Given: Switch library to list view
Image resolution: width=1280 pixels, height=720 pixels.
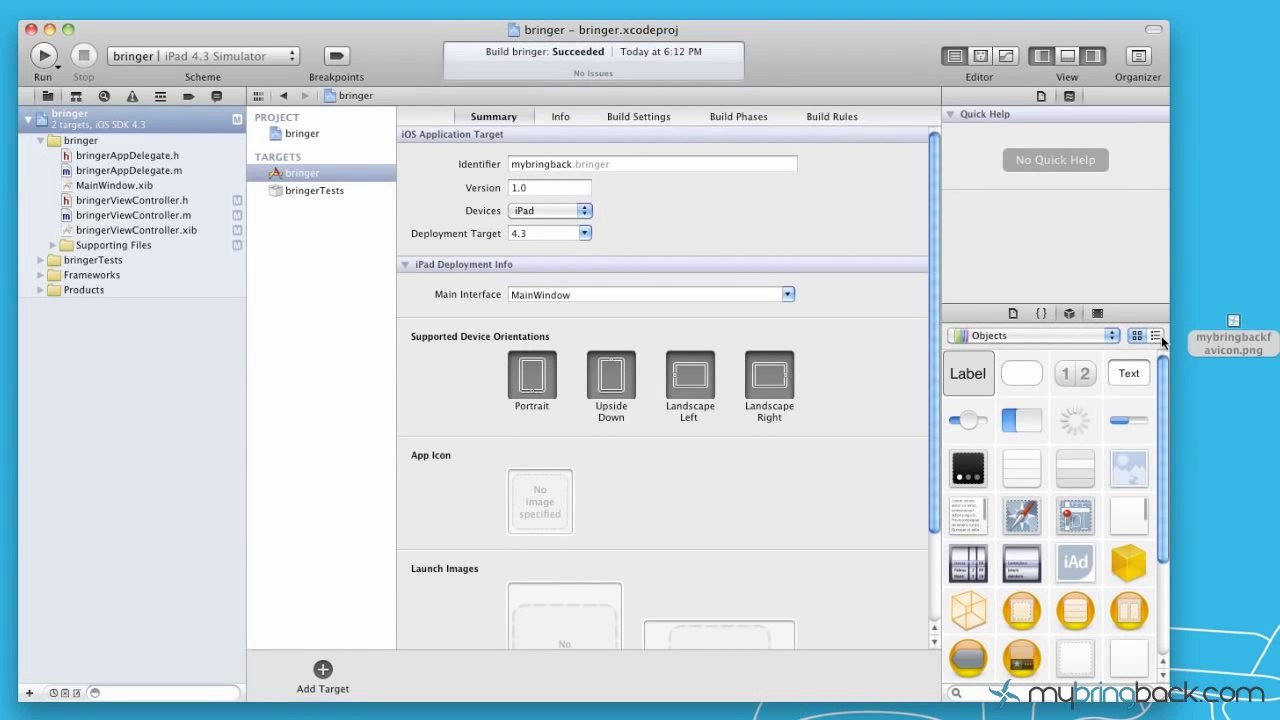Looking at the screenshot, I should [x=1155, y=336].
